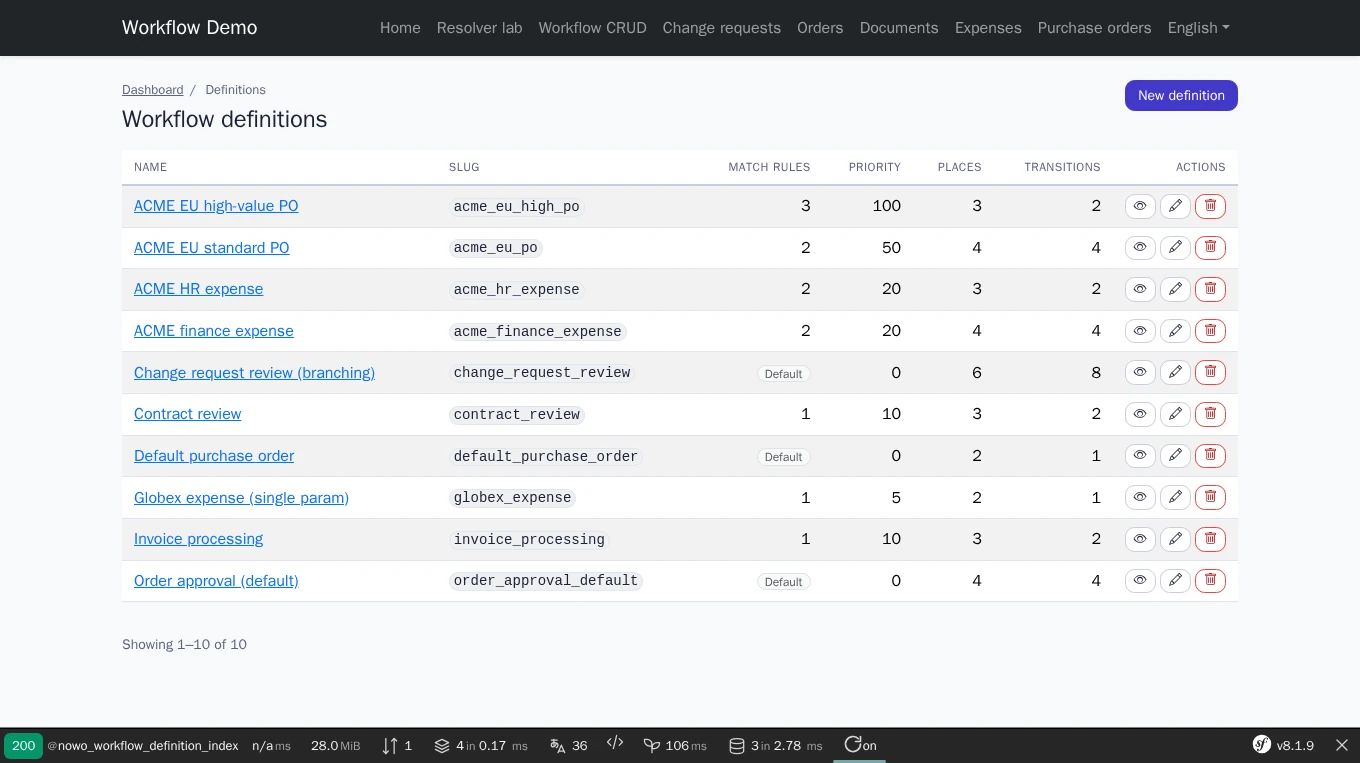The image size is (1360, 763).
Task: Open translation panel showing 36 messages
Action: [x=568, y=745]
